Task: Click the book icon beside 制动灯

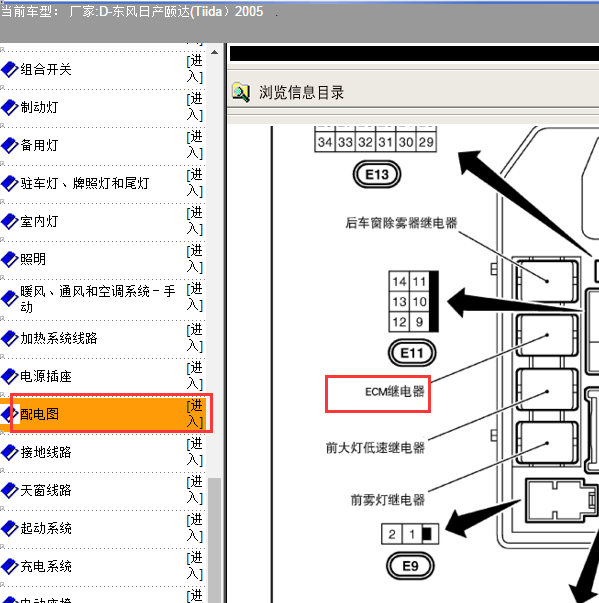Action: (x=10, y=107)
